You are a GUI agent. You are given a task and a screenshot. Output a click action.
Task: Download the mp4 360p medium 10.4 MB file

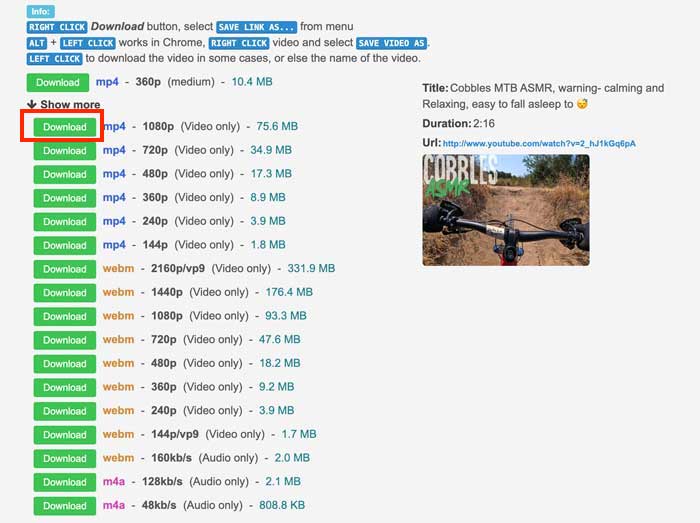point(57,82)
